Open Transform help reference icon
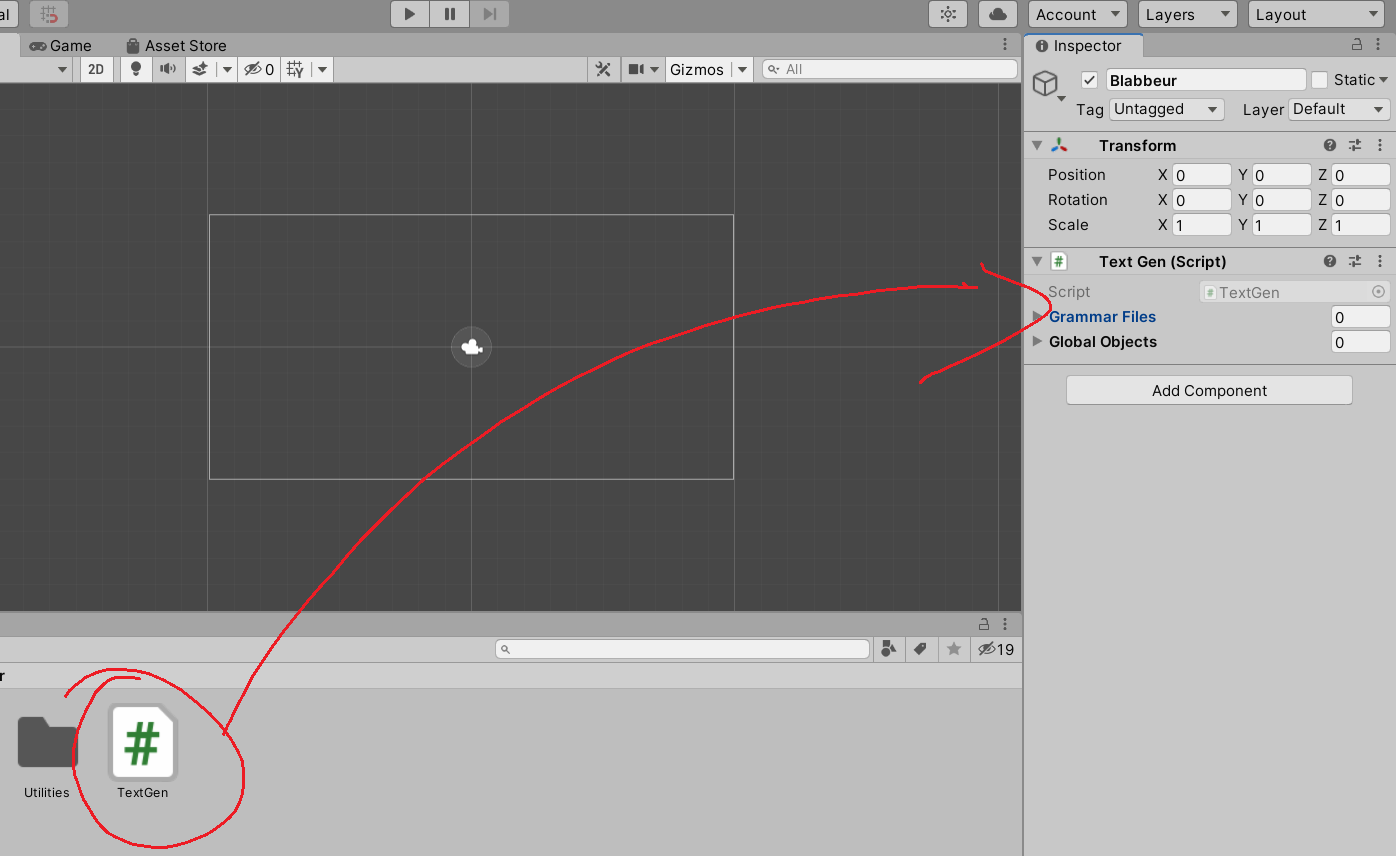 tap(1330, 146)
